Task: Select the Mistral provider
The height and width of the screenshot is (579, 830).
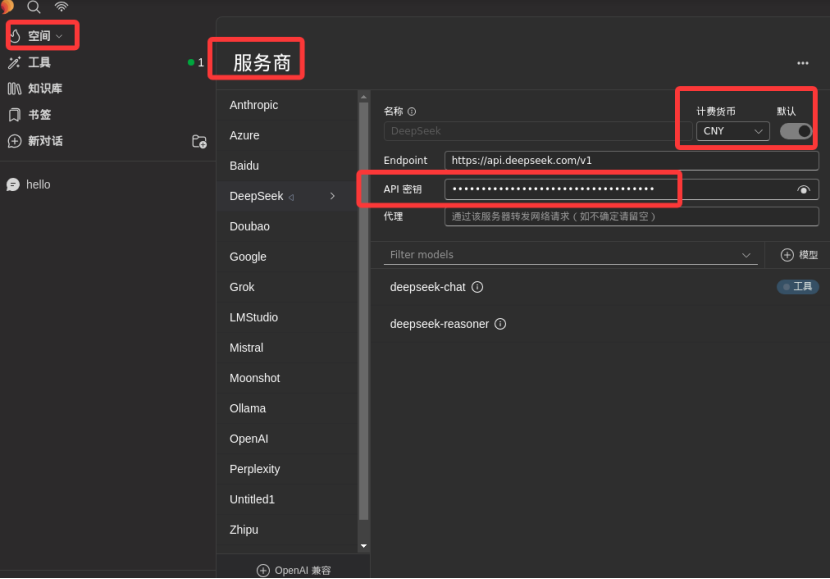Action: coord(287,348)
